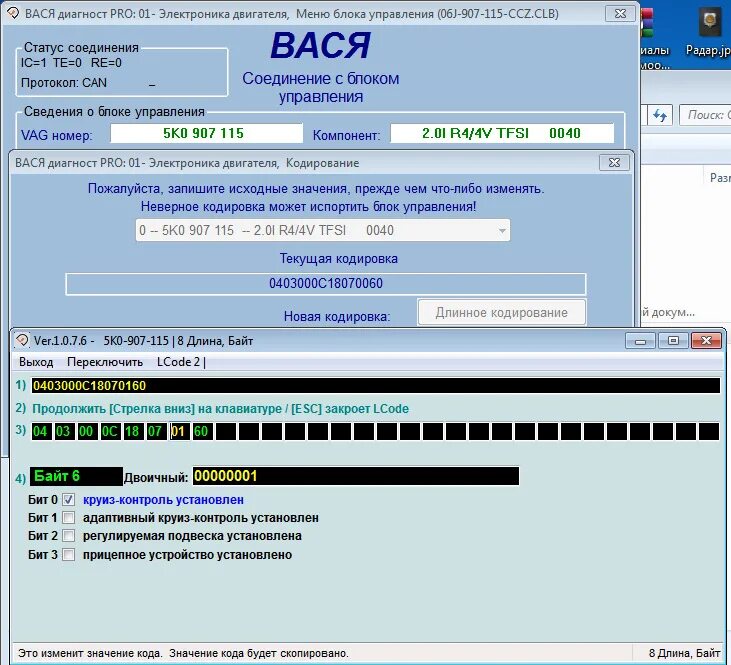Select byte 0C in the byte row
Viewport: 731px width, 665px height.
pos(110,431)
